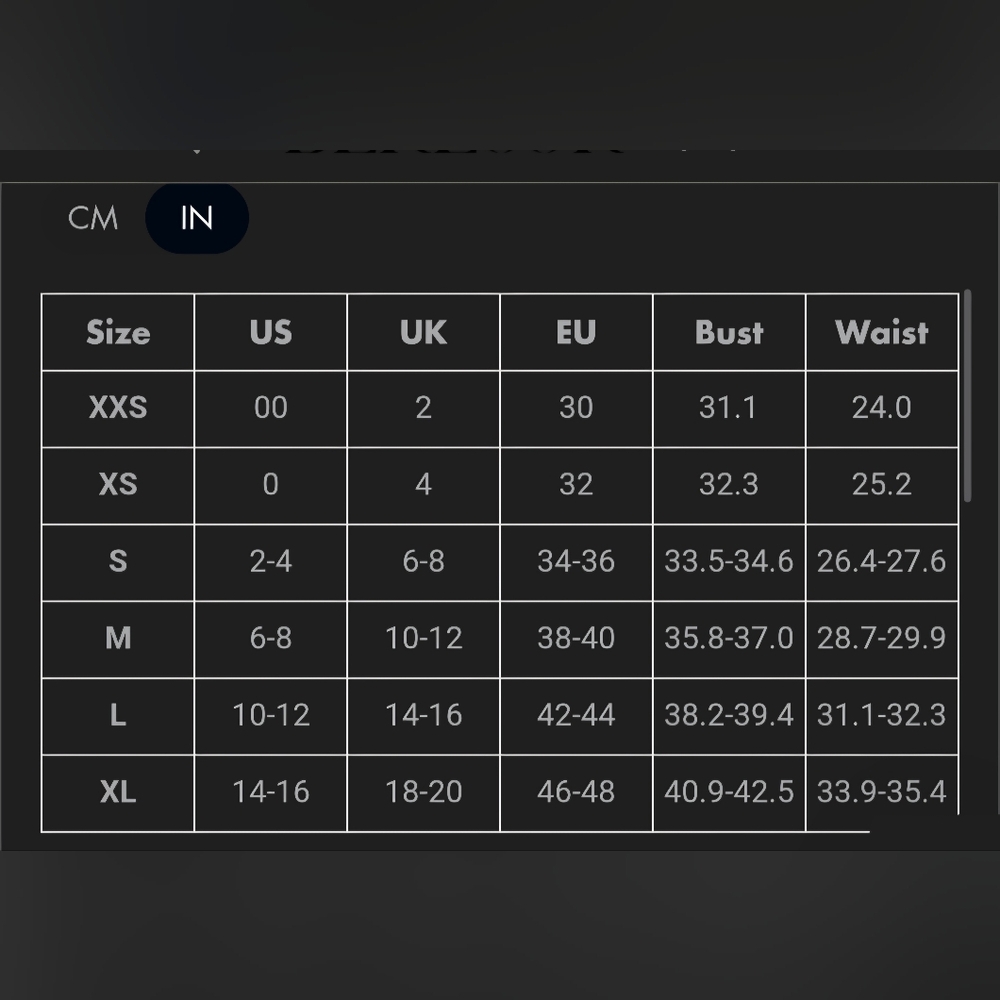Click the Size column header

[118, 333]
